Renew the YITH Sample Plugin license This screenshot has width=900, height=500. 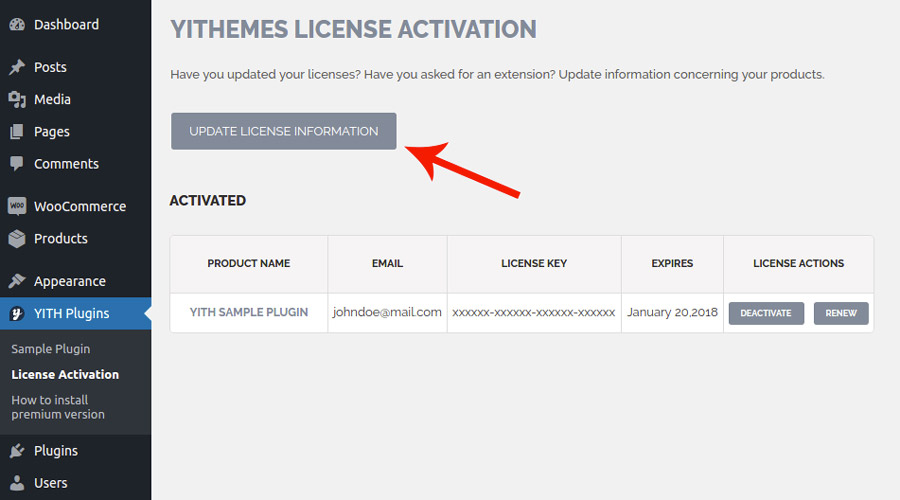click(841, 313)
